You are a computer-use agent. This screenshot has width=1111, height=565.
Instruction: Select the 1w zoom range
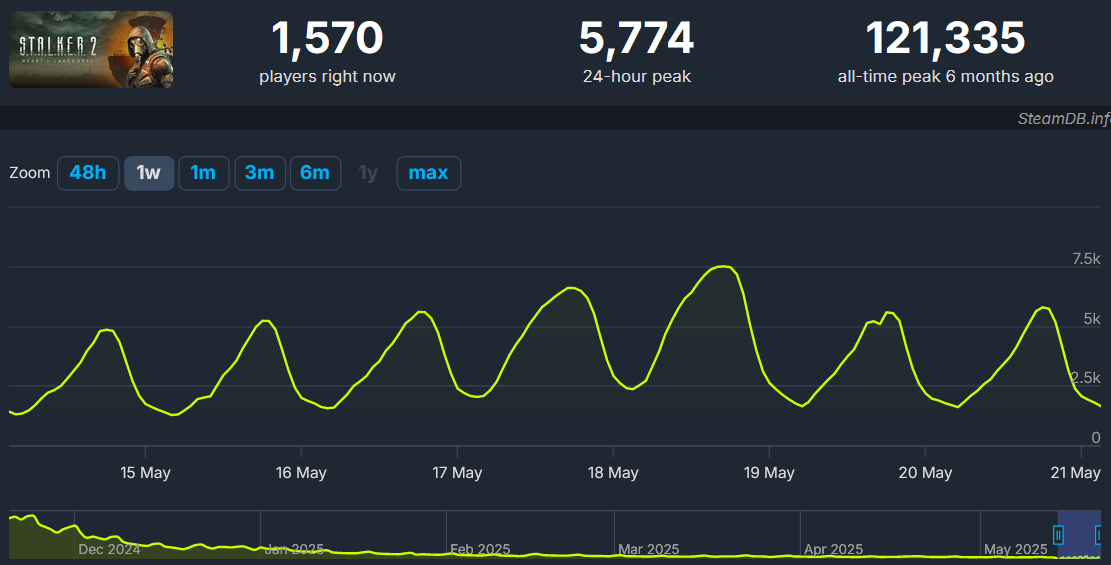[149, 173]
